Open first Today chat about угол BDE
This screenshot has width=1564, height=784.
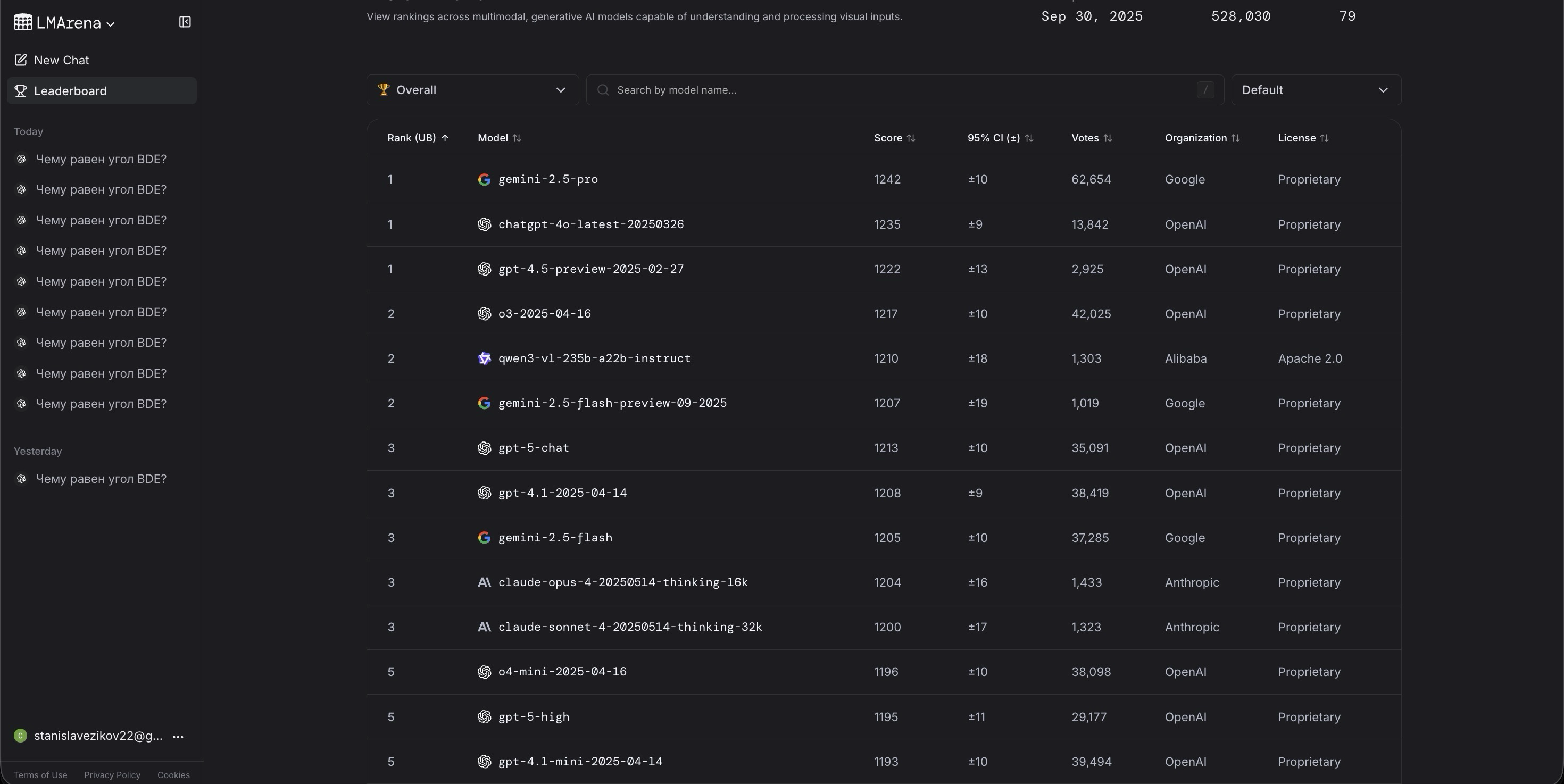click(101, 159)
